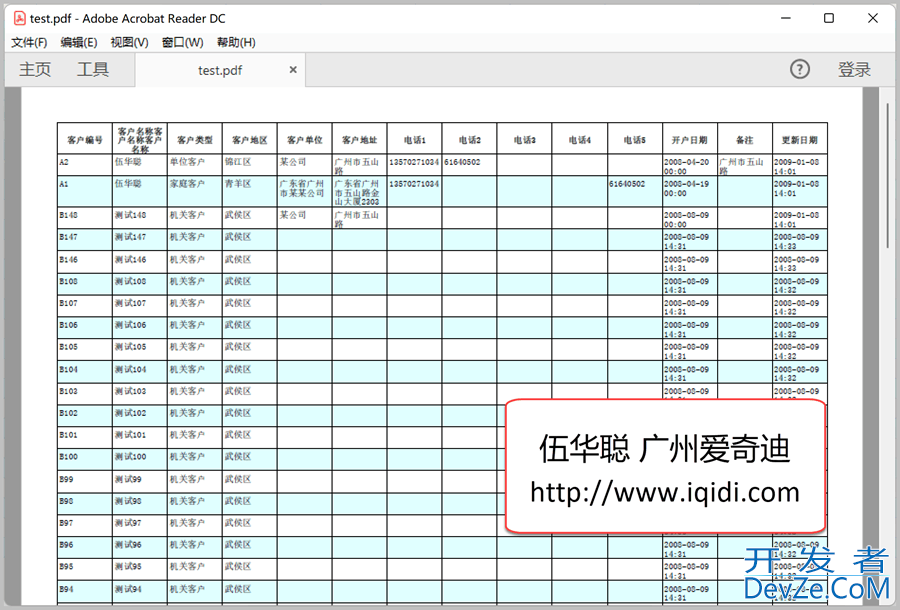900x610 pixels.
Task: Open the 帮助(H) menu
Action: pos(236,42)
